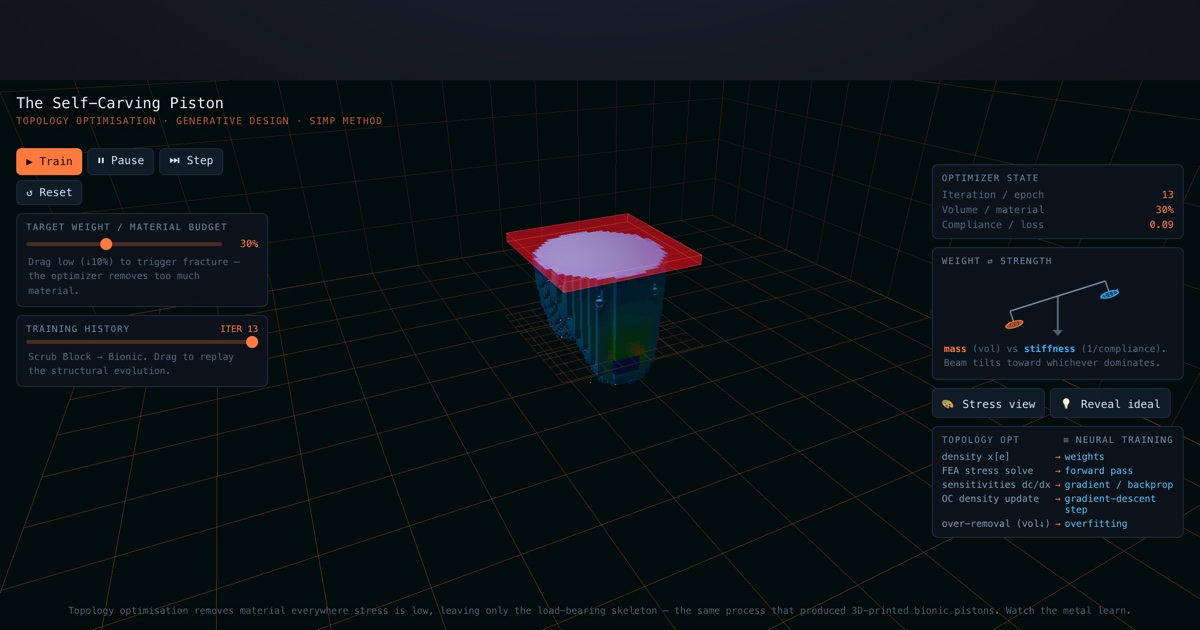Click the 'density x[e]' row label
This screenshot has height=630, width=1200.
tap(976, 457)
